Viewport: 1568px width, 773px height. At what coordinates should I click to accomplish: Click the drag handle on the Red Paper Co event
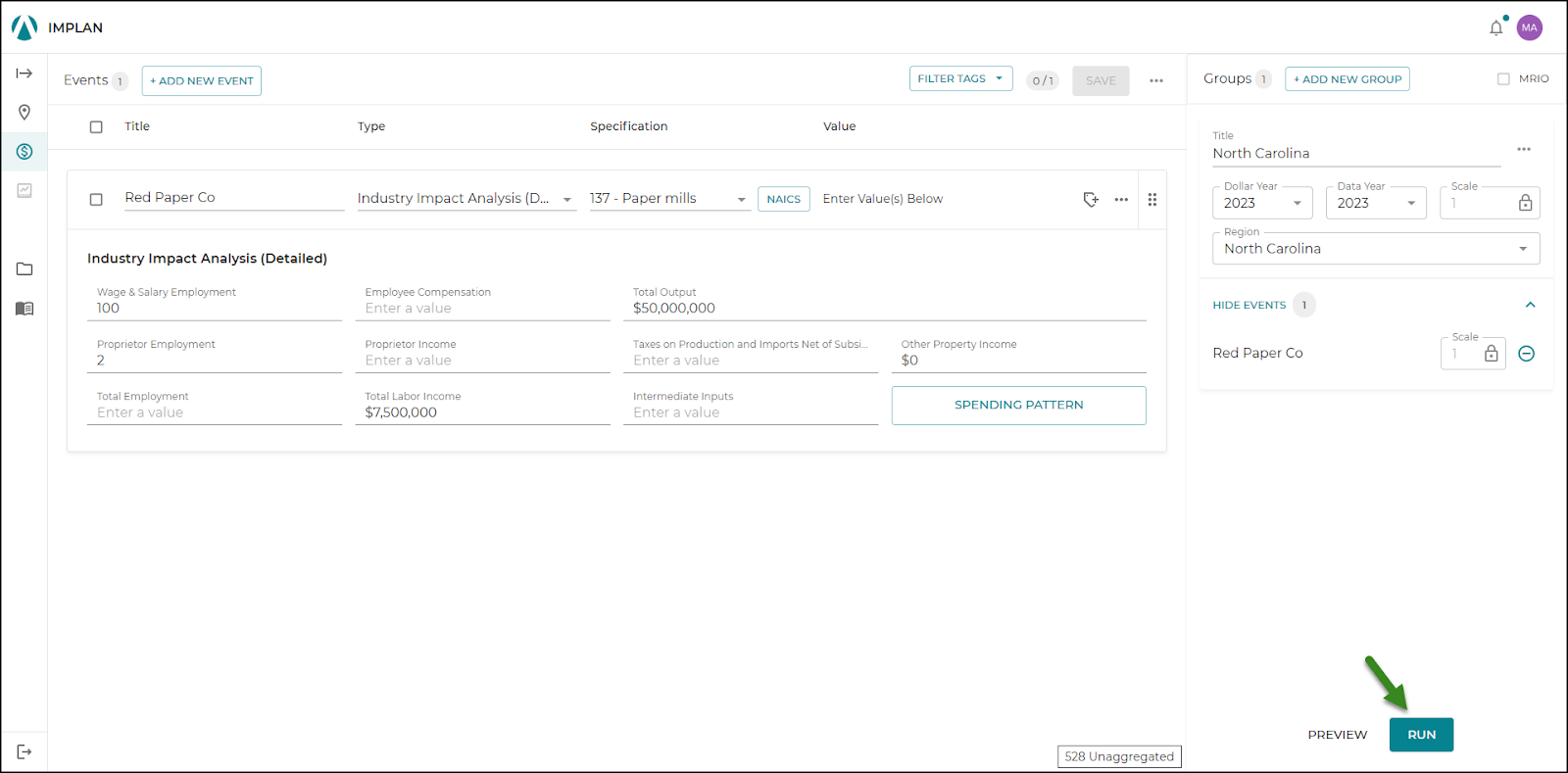coord(1152,199)
